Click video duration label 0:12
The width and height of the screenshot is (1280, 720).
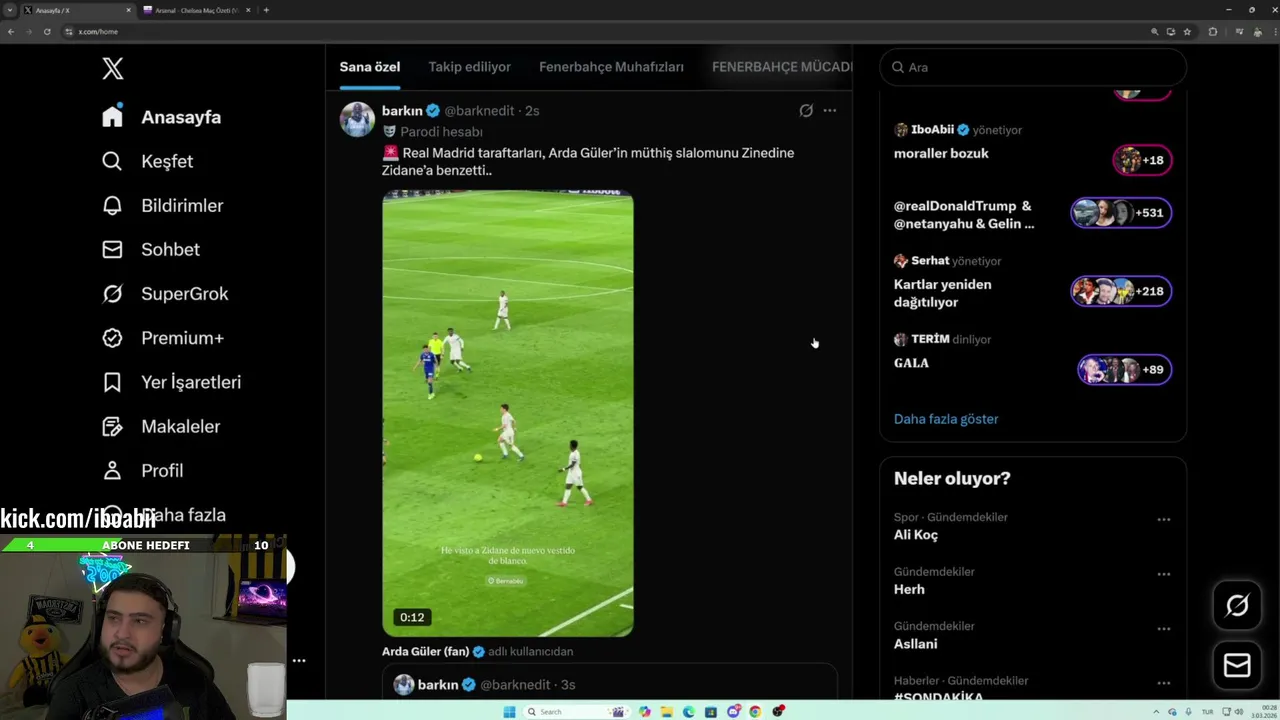[412, 617]
